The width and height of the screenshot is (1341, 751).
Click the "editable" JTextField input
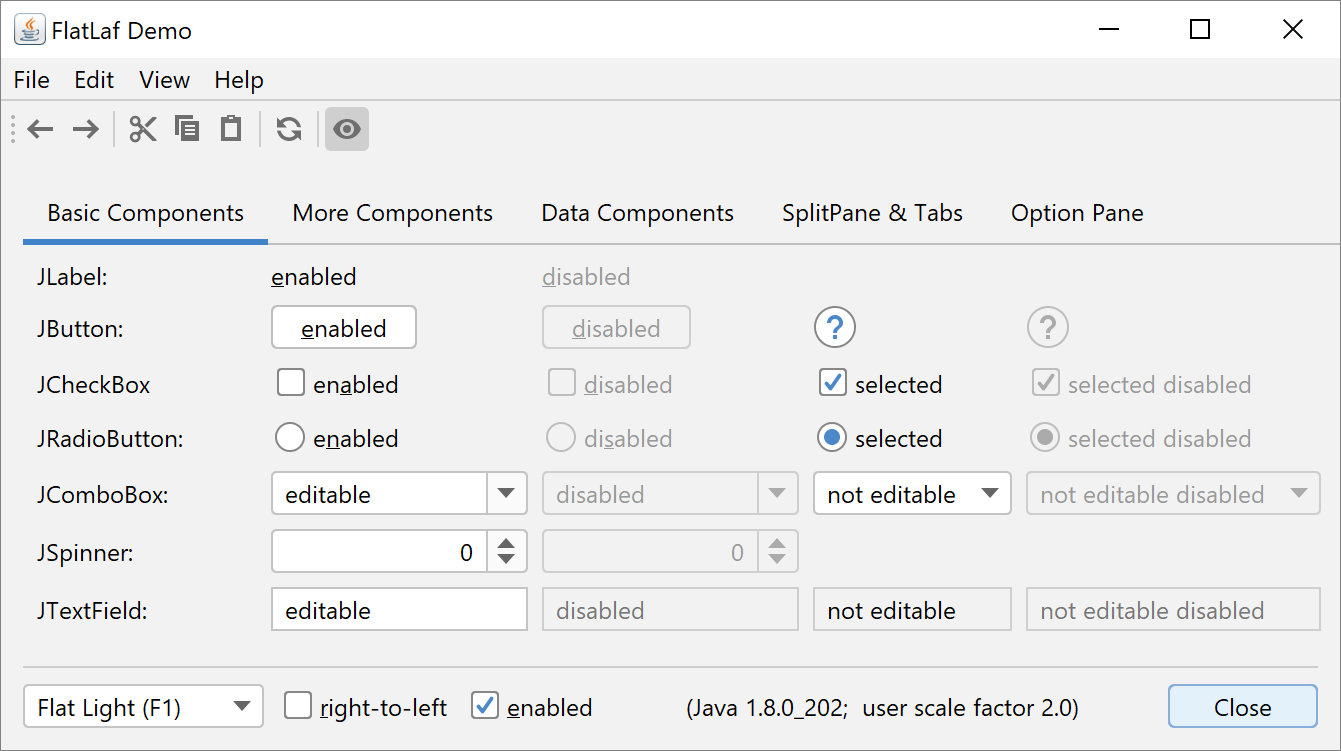[398, 610]
